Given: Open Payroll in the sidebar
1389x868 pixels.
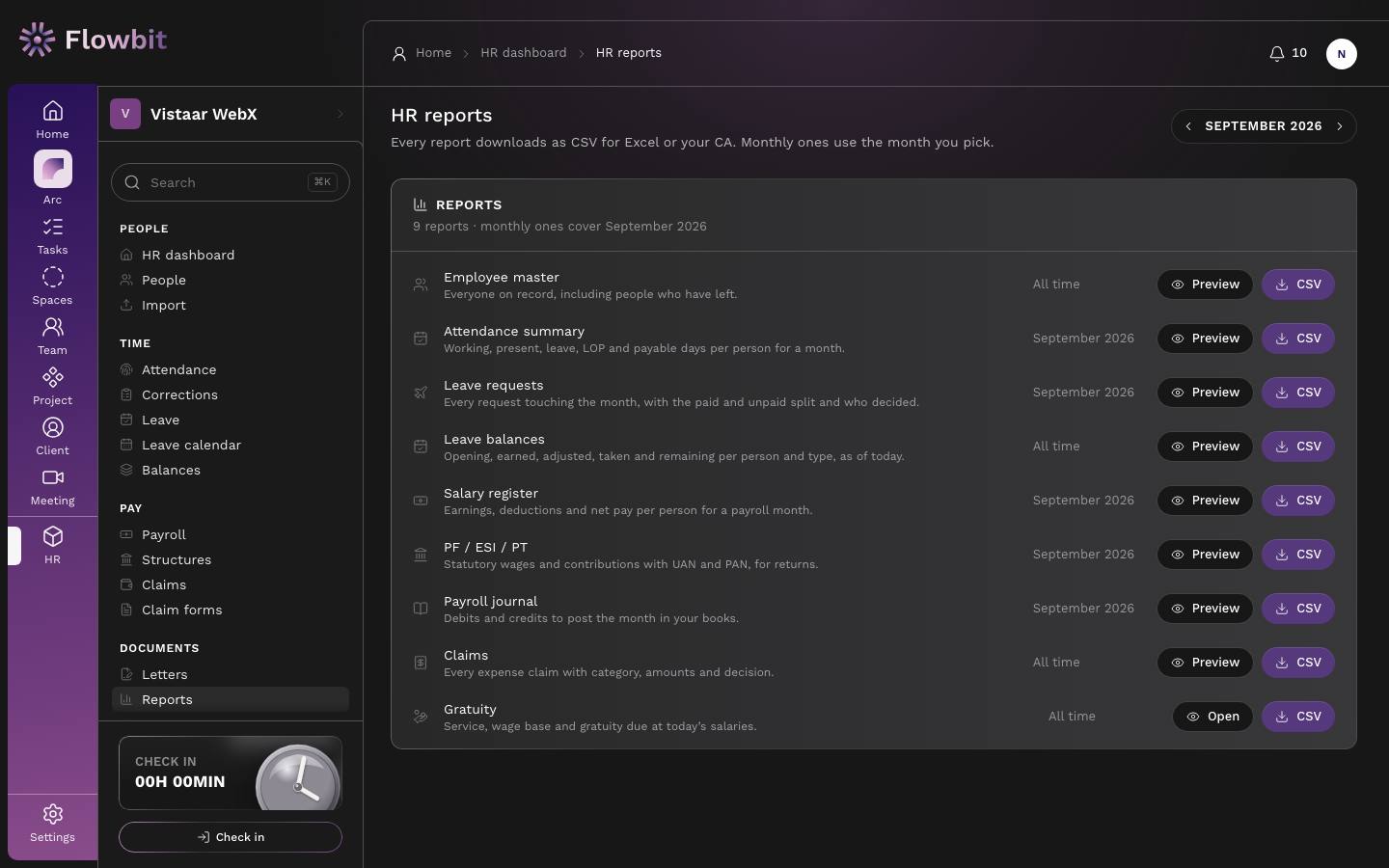Looking at the screenshot, I should point(231,534).
